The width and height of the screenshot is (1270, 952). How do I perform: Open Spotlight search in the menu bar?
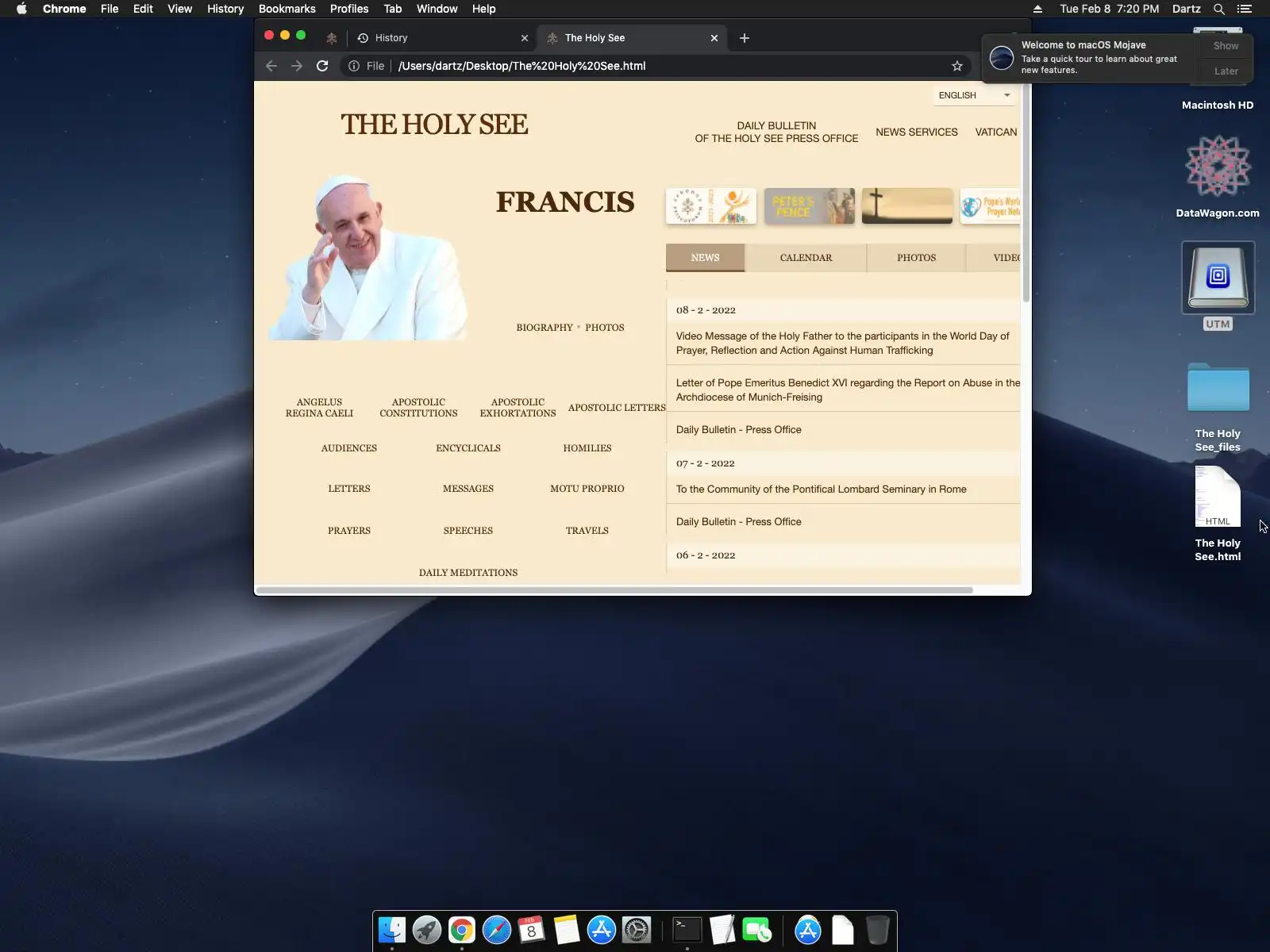click(1219, 9)
